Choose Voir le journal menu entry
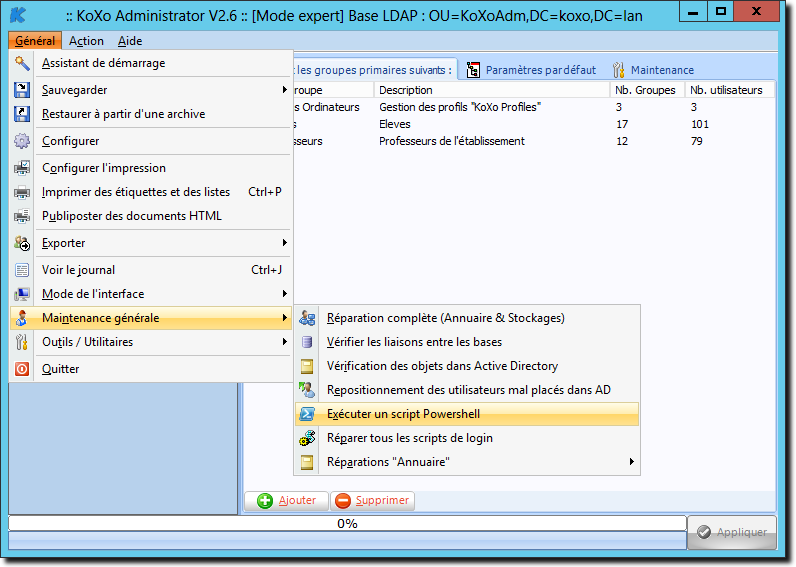Viewport: 796px width, 567px height. coord(151,270)
